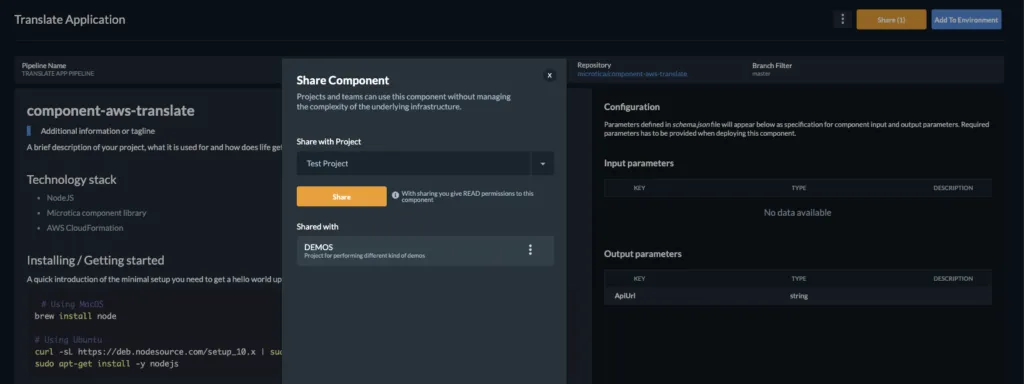This screenshot has height=384, width=1024.
Task: Click the orange Share button in dialog
Action: (x=342, y=197)
